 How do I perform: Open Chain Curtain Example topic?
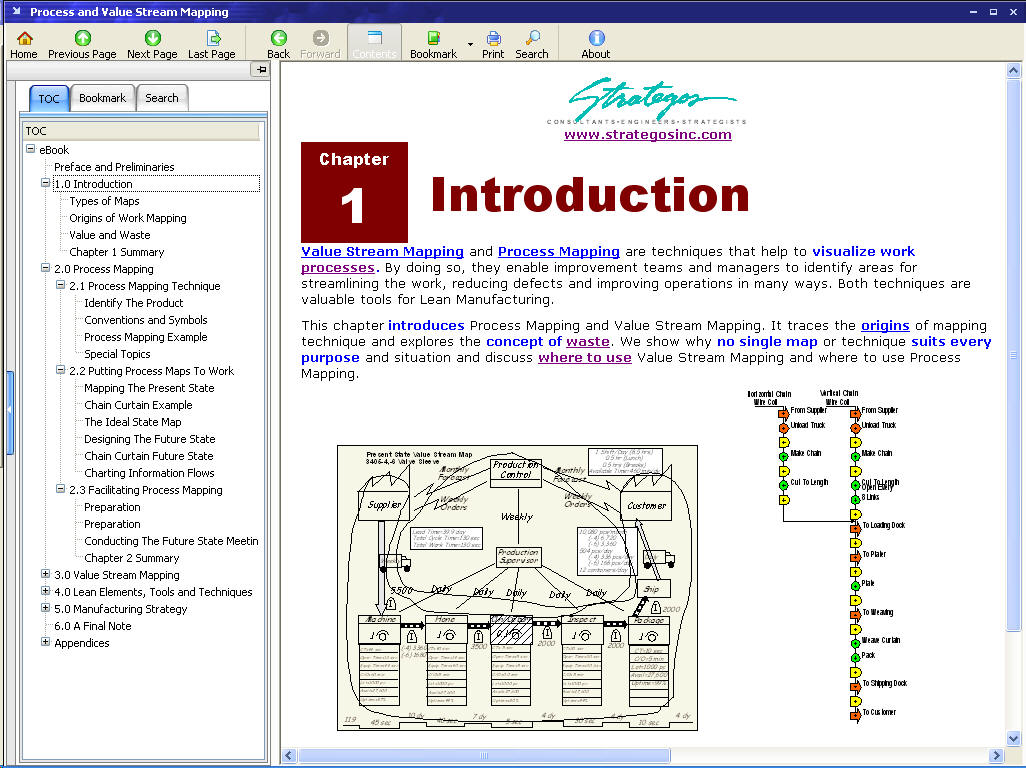pos(138,405)
